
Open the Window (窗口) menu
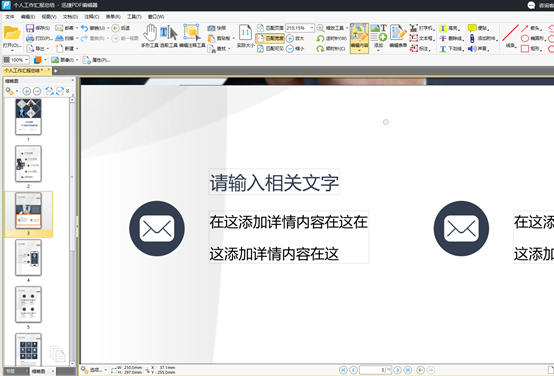155,17
